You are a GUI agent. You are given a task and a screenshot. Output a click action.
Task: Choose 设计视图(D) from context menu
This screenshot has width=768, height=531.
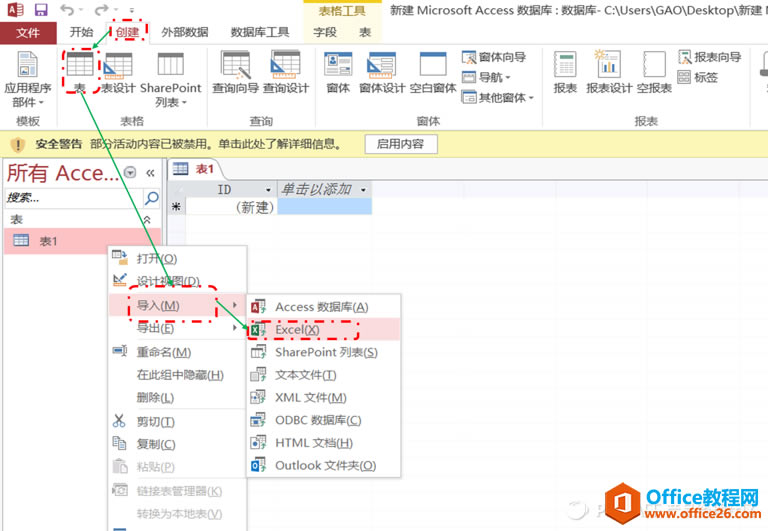(x=177, y=281)
